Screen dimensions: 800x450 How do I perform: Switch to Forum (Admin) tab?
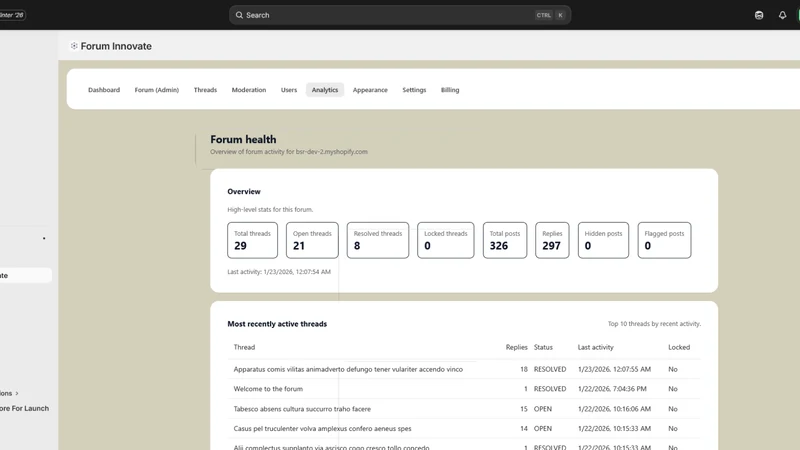157,90
